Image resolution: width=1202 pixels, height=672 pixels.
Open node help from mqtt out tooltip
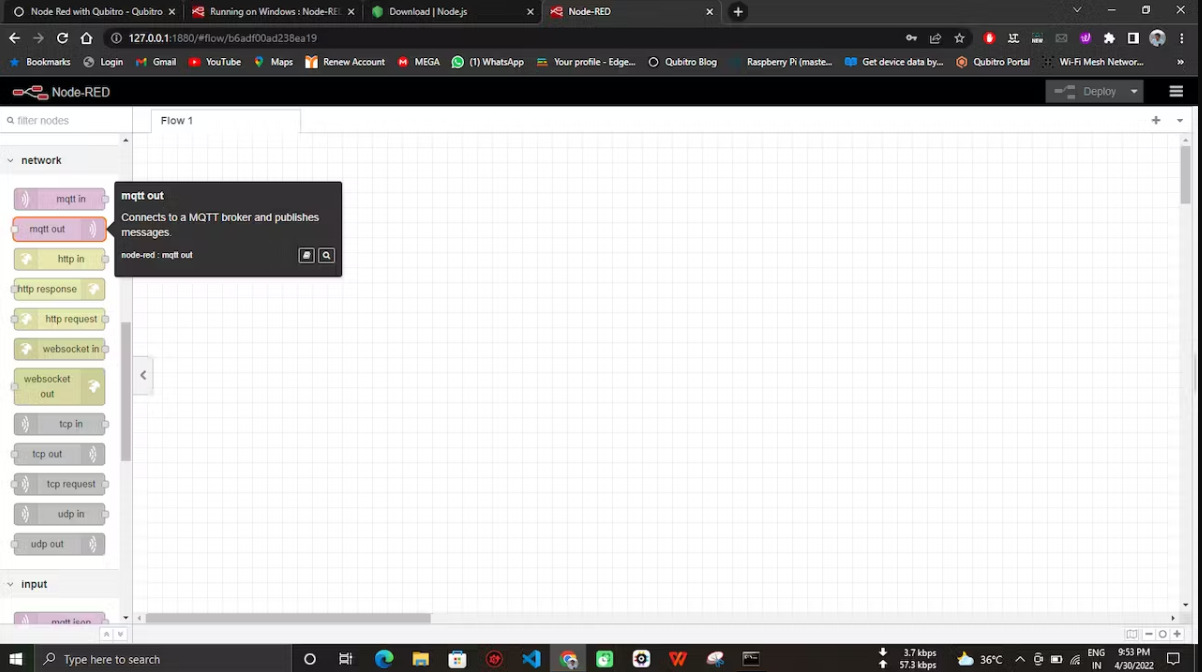coord(307,255)
